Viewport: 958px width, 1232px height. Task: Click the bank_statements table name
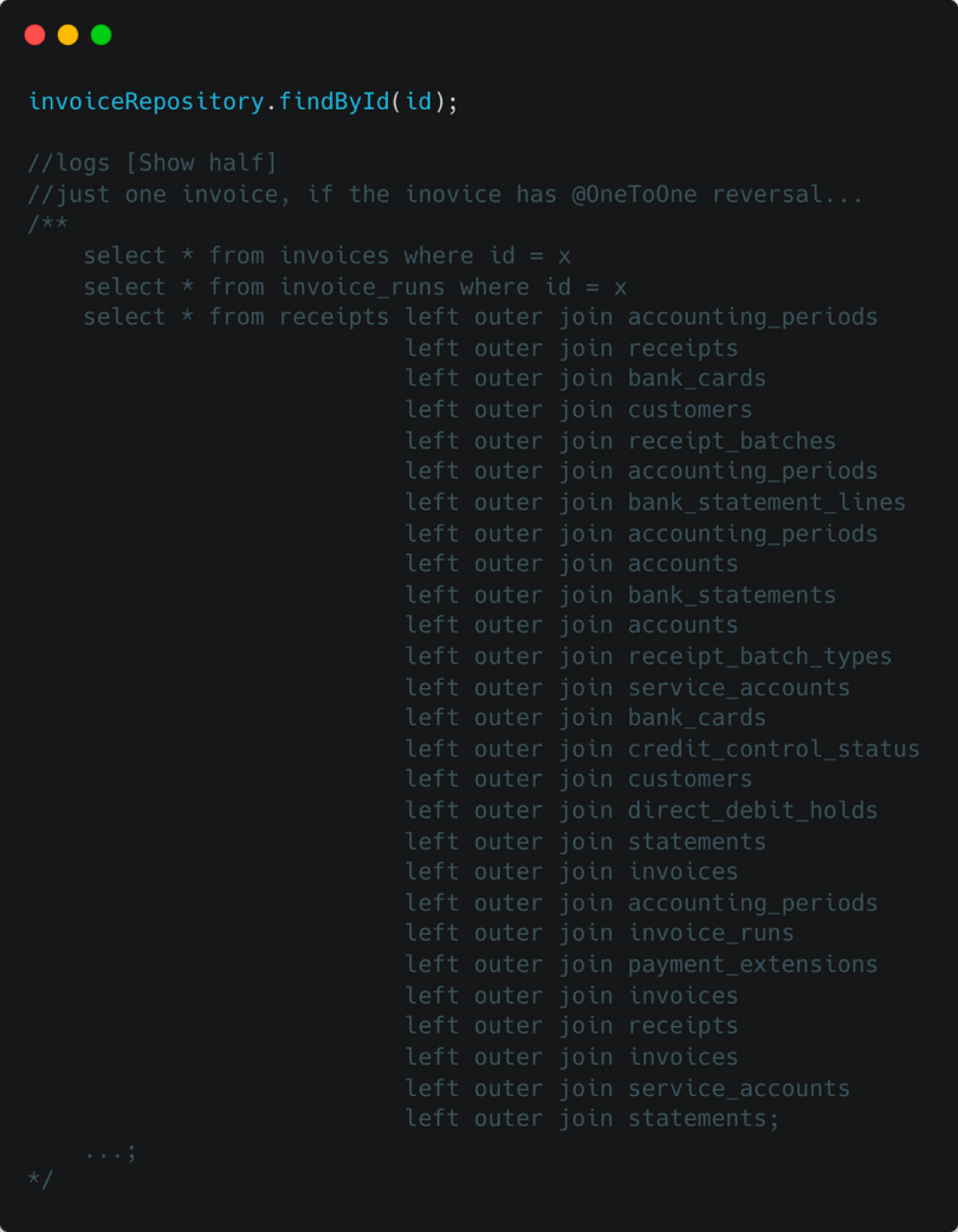[732, 595]
